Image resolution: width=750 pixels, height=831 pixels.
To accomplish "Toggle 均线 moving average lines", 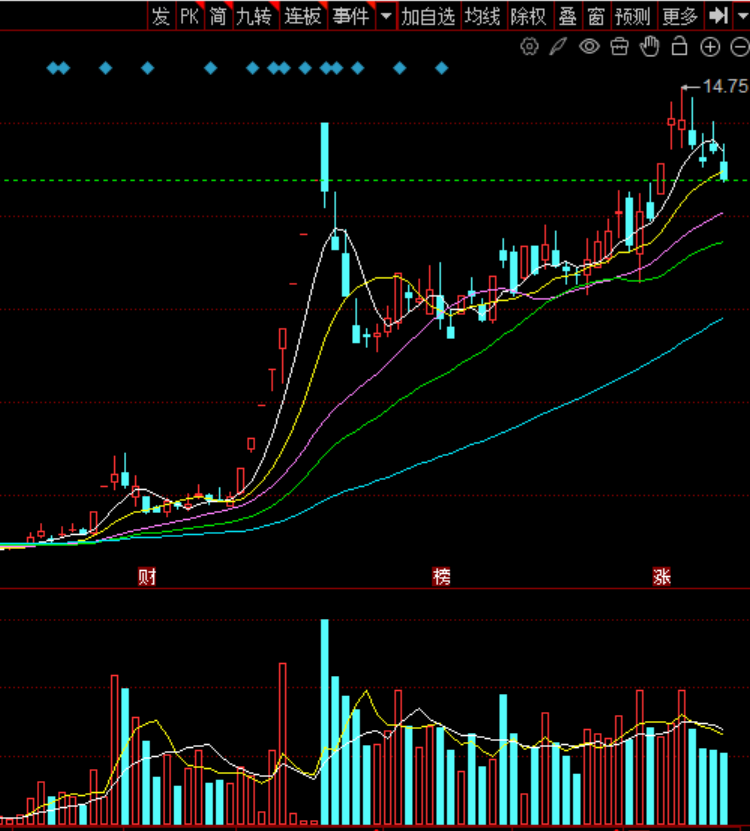I will [x=483, y=16].
